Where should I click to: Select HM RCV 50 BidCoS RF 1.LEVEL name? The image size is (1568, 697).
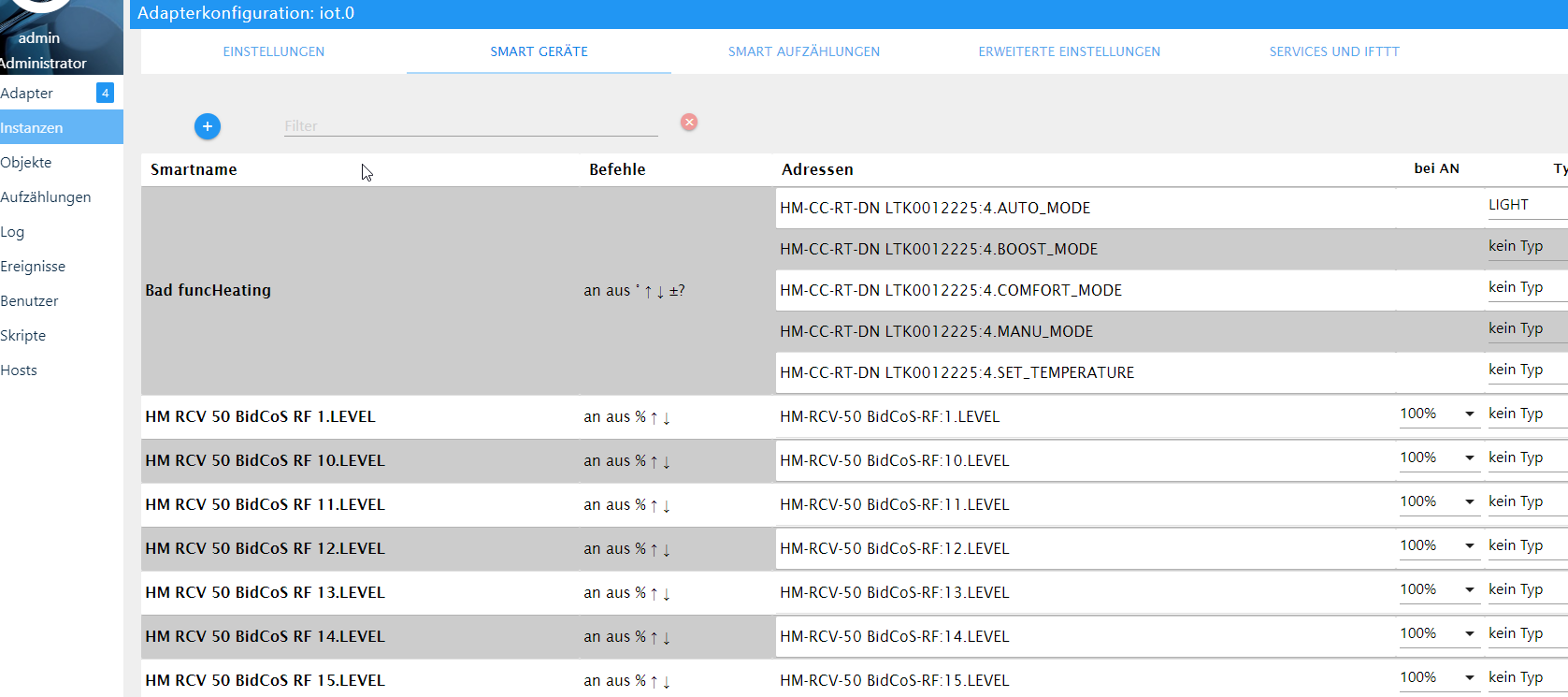coord(260,416)
